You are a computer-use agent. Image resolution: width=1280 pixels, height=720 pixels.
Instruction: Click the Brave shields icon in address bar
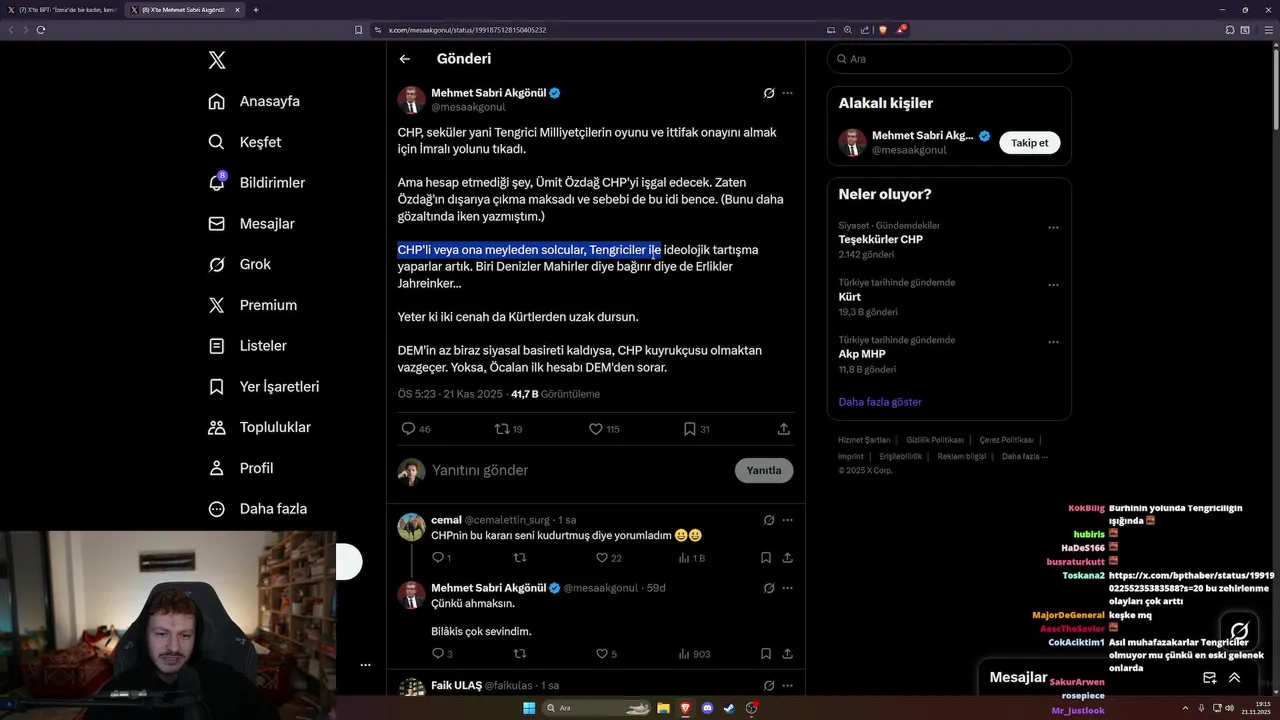click(883, 30)
